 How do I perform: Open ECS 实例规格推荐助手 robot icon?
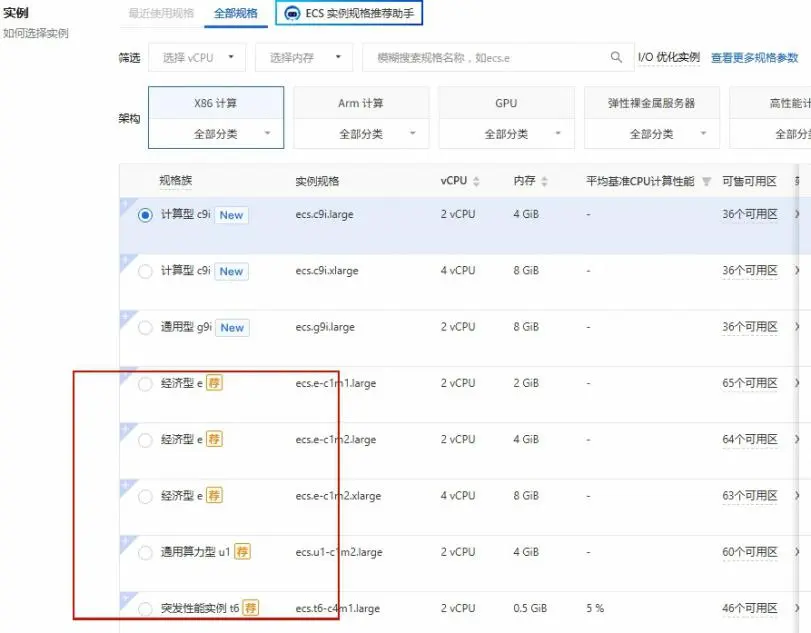coord(292,13)
